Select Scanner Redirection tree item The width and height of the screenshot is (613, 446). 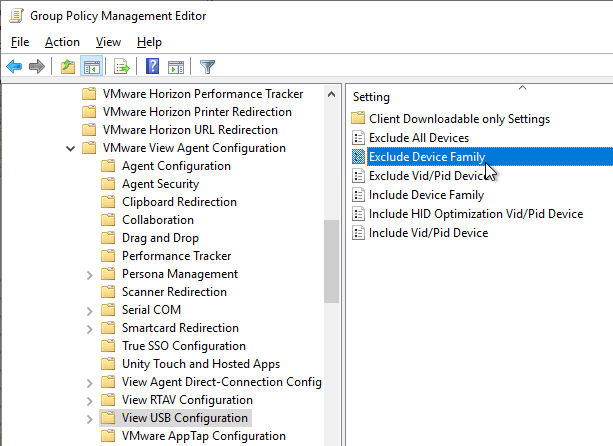click(x=174, y=292)
